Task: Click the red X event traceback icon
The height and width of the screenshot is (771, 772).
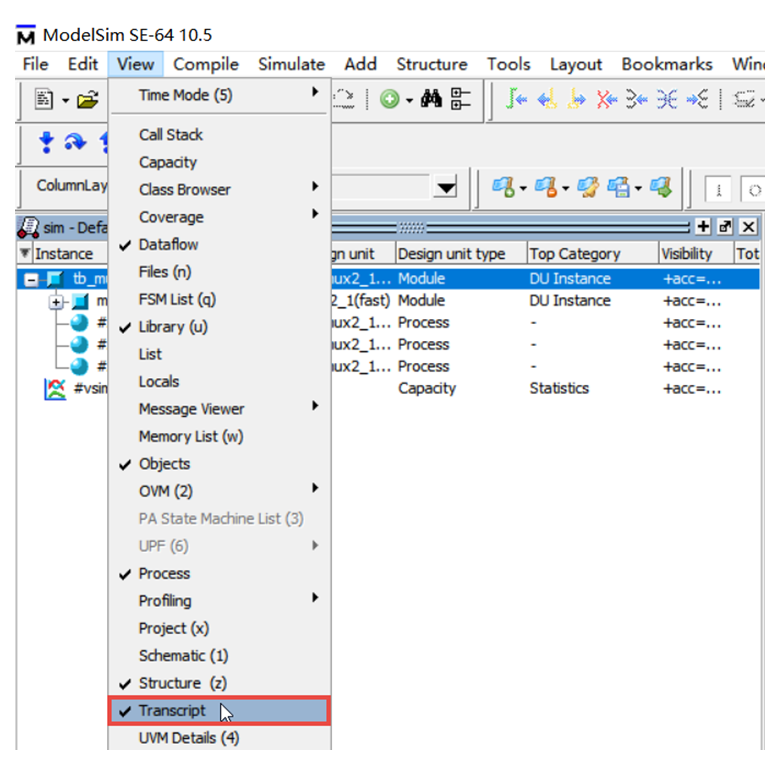Action: click(x=607, y=99)
